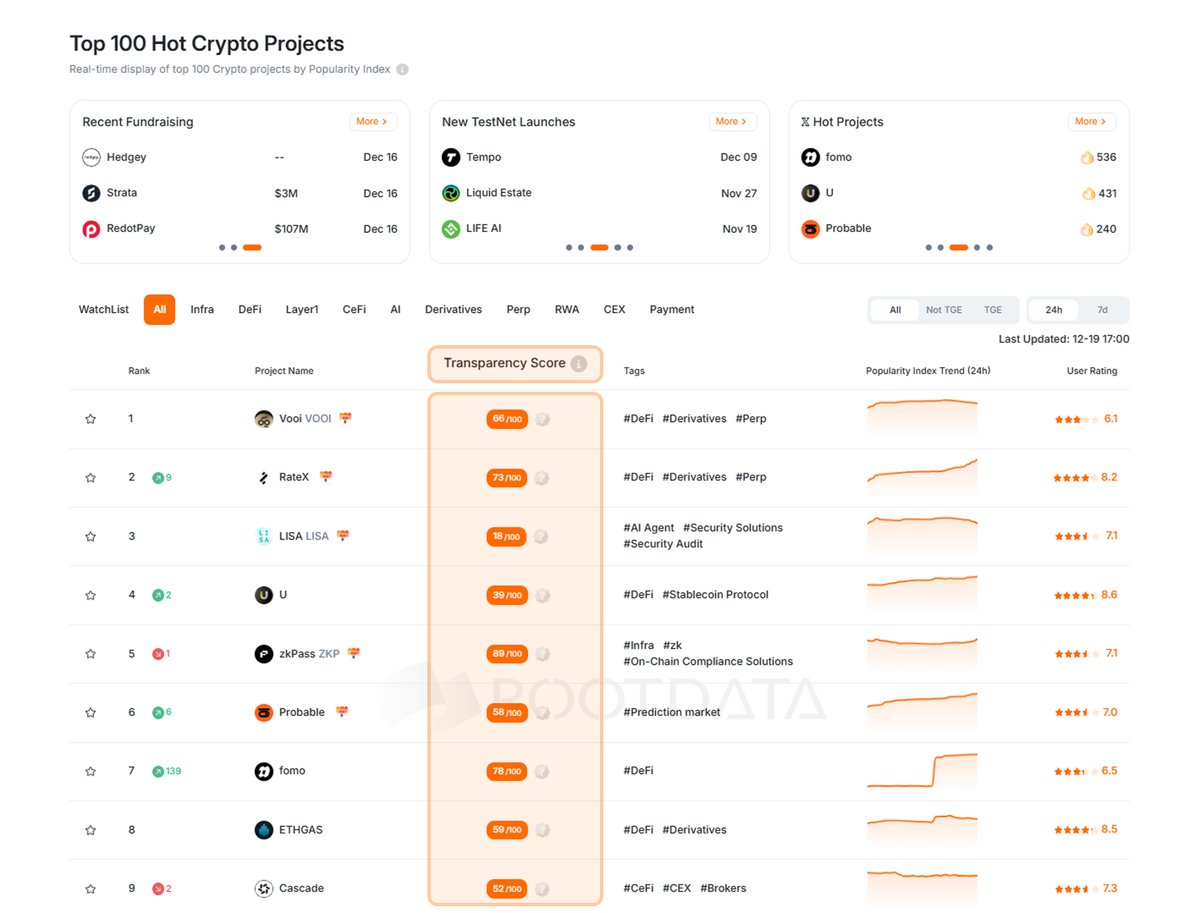Switch trend period to 7d
Screen dimensions: 1200x913
[x=1102, y=310]
